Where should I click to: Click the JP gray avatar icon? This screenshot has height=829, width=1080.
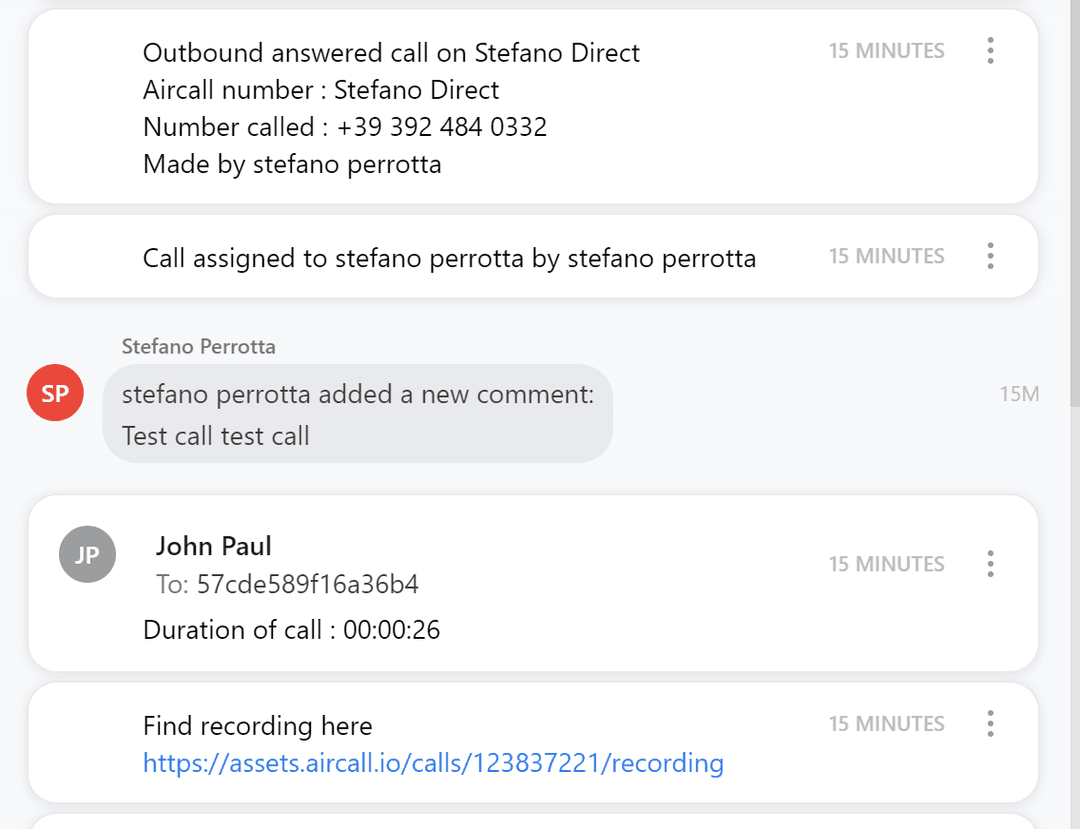pyautogui.click(x=87, y=554)
